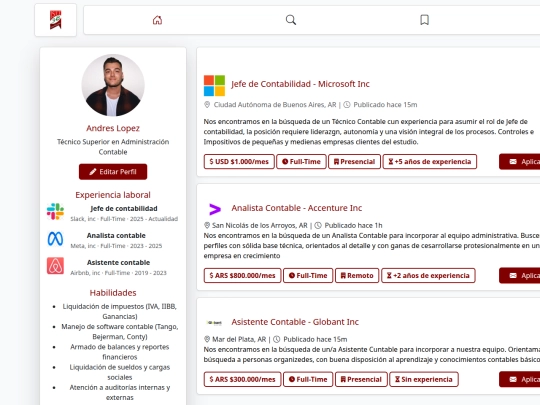The height and width of the screenshot is (405, 540).
Task: Click Full-Time tag on Microsoft job
Action: [301, 162]
